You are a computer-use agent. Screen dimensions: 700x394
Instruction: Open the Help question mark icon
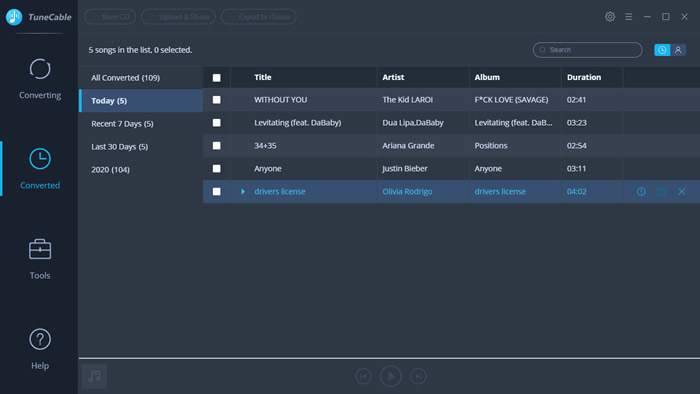coord(40,340)
